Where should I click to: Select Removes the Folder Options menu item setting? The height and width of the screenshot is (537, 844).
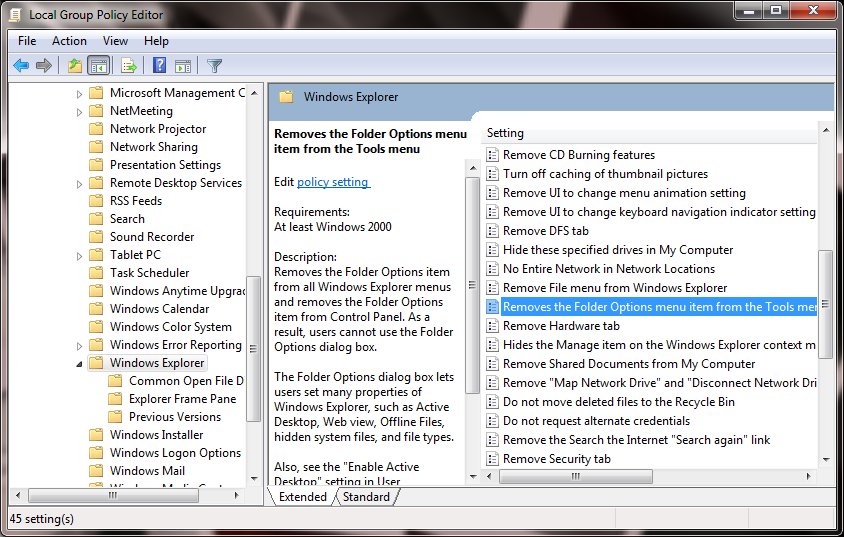(x=659, y=307)
